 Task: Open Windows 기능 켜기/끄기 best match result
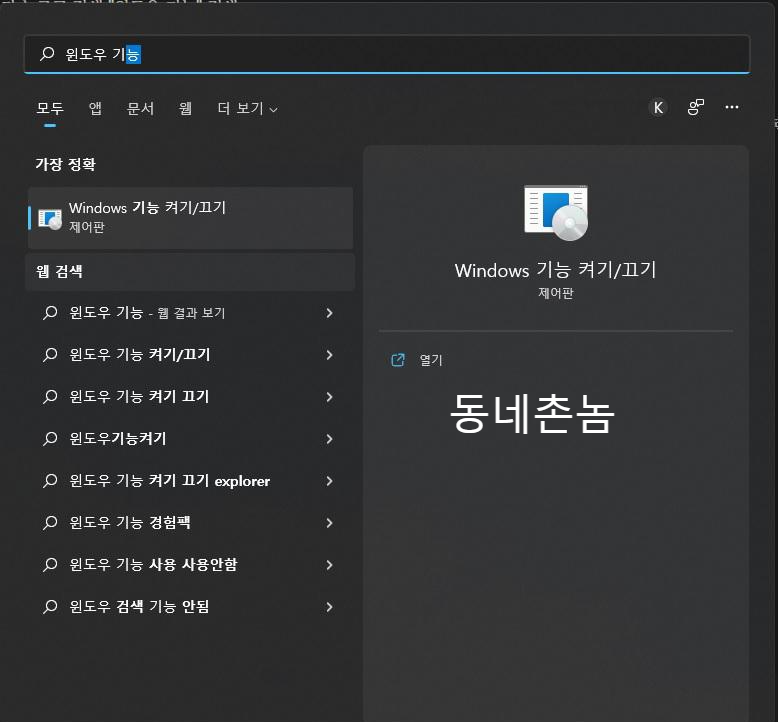click(x=191, y=218)
